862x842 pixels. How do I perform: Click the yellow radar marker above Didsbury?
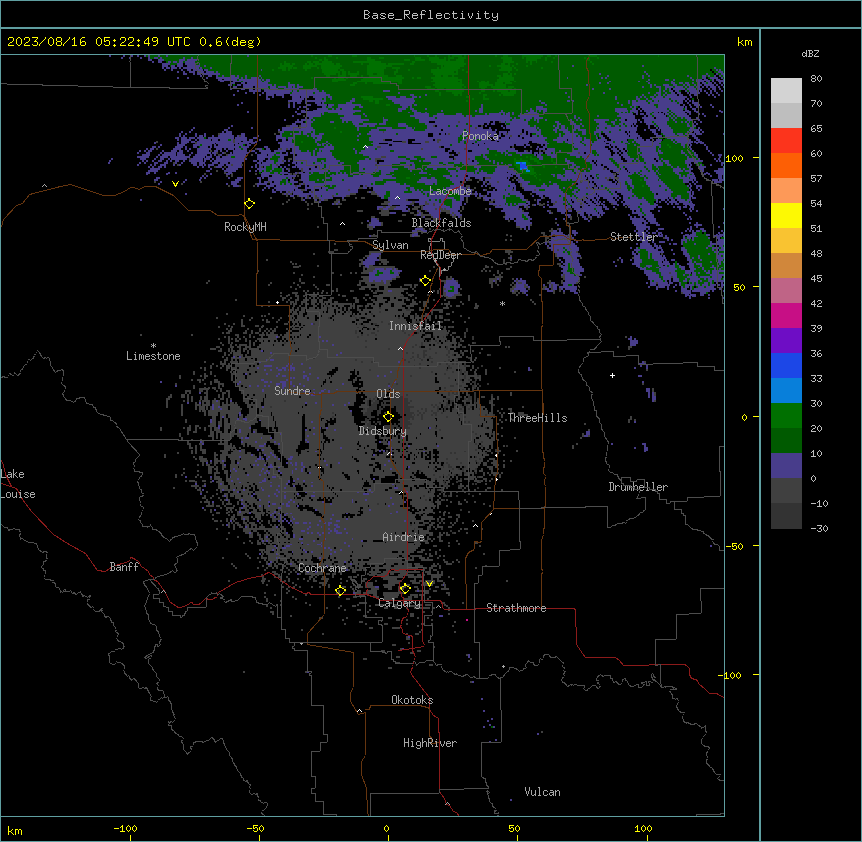pyautogui.click(x=388, y=417)
